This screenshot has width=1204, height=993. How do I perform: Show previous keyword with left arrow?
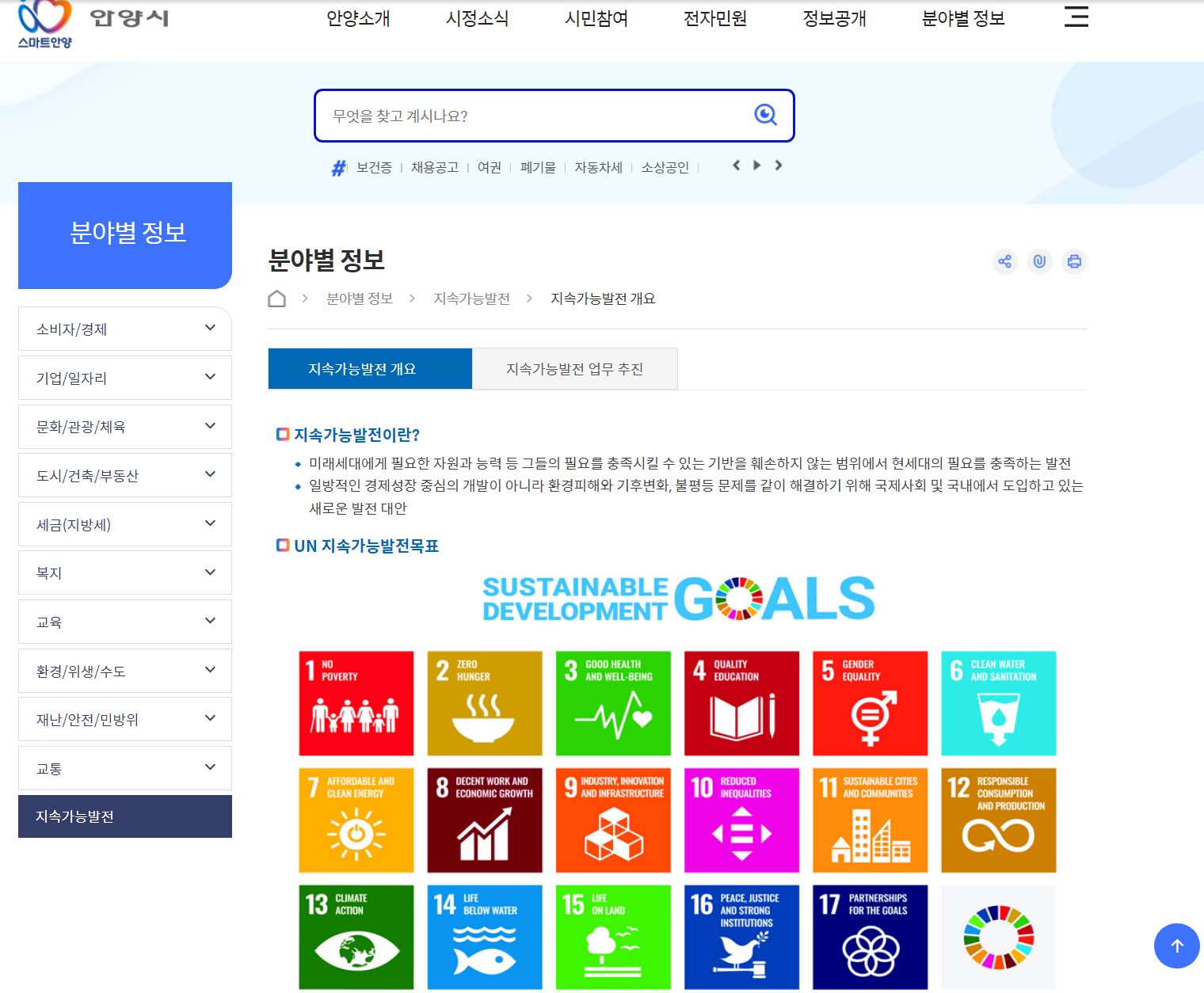(x=737, y=165)
